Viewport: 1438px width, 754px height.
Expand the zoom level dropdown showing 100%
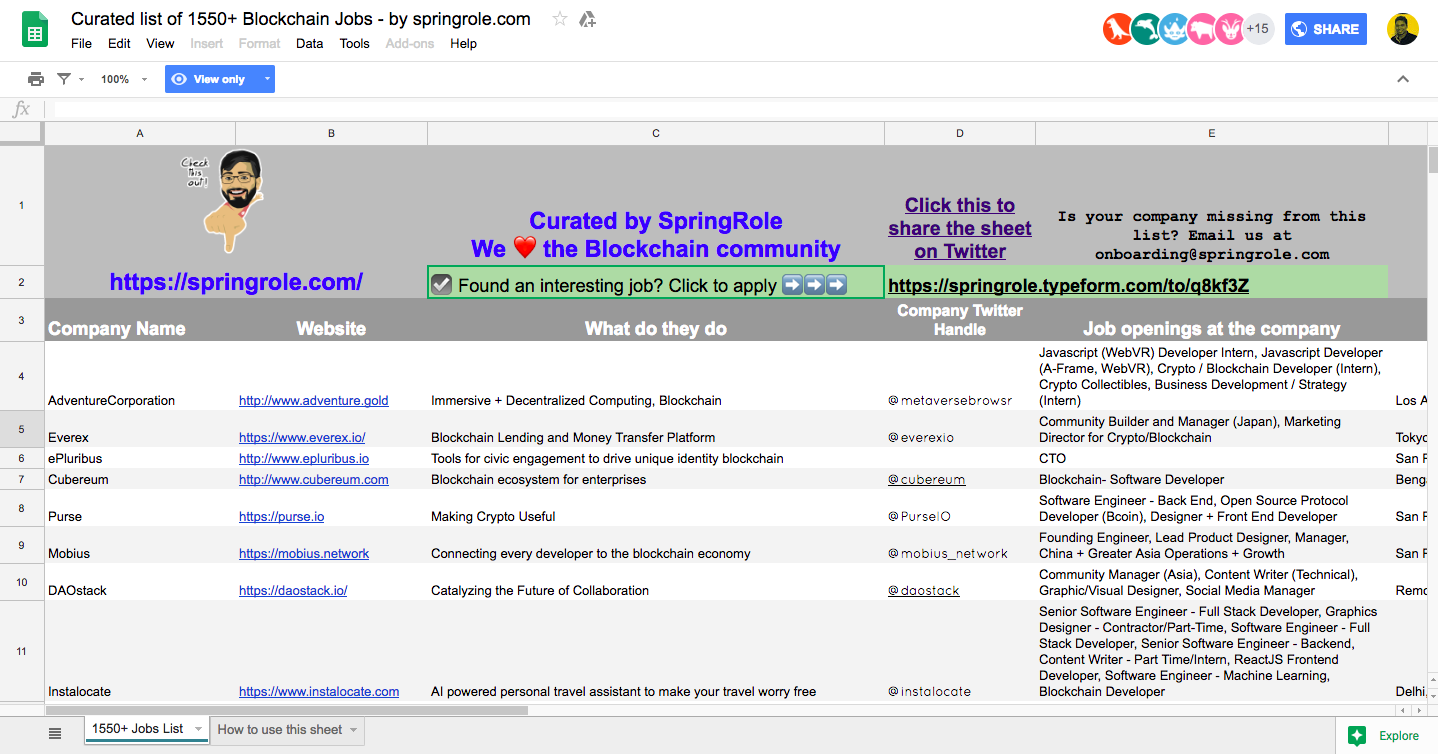[x=118, y=79]
